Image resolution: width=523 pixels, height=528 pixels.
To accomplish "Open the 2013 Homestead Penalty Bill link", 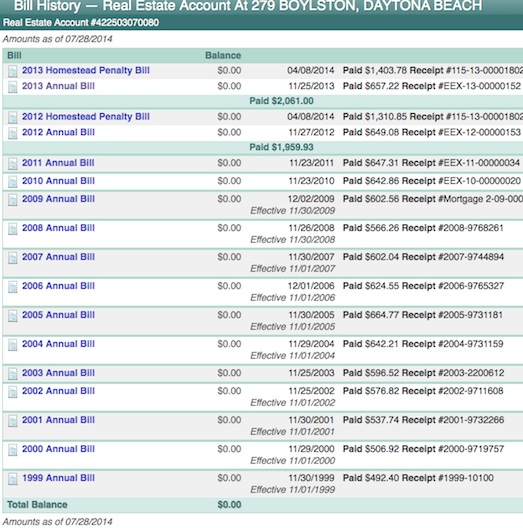I will coord(86,70).
